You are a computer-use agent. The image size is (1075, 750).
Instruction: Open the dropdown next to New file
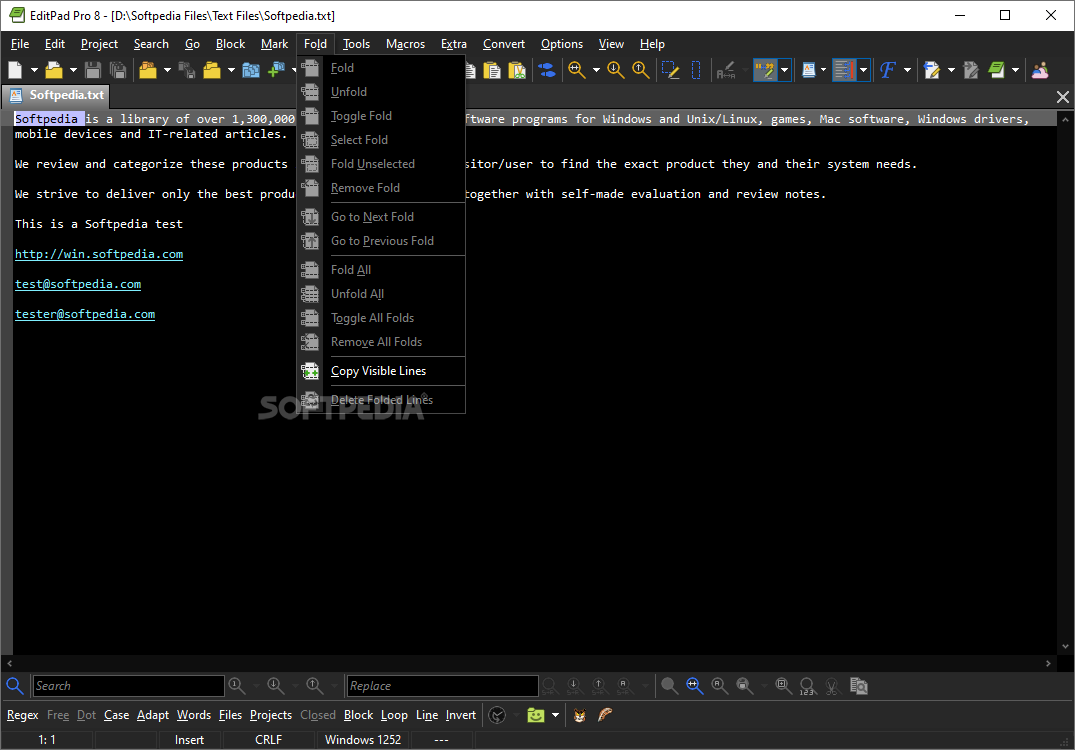(34, 70)
